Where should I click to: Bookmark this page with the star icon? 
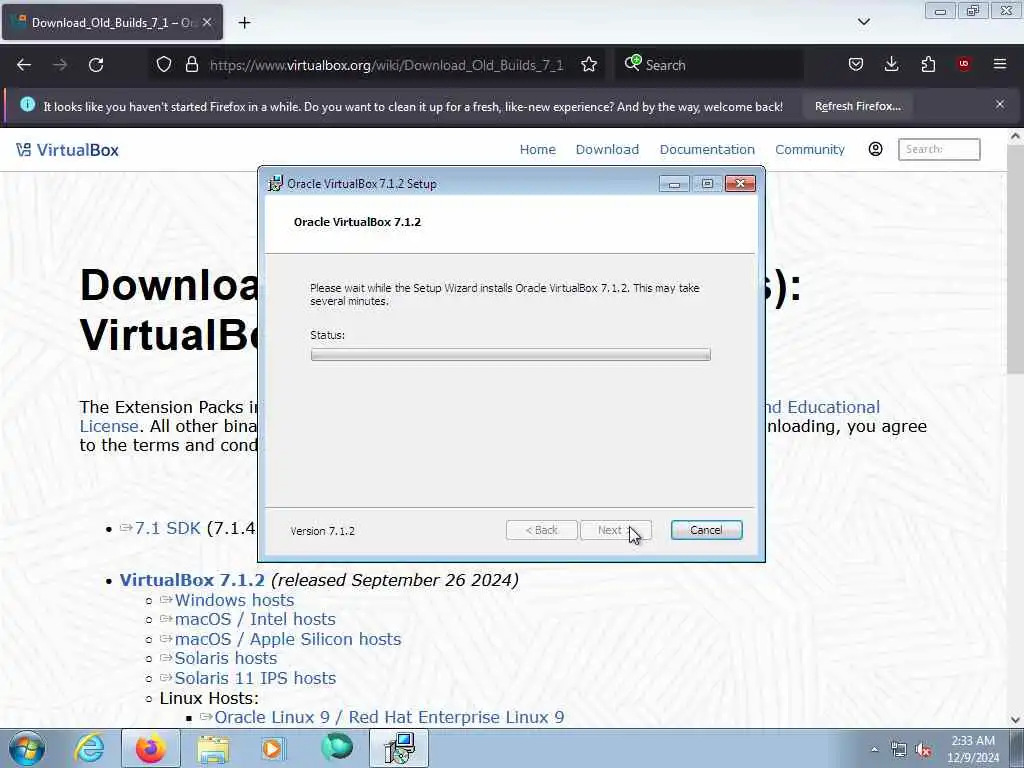[x=588, y=64]
